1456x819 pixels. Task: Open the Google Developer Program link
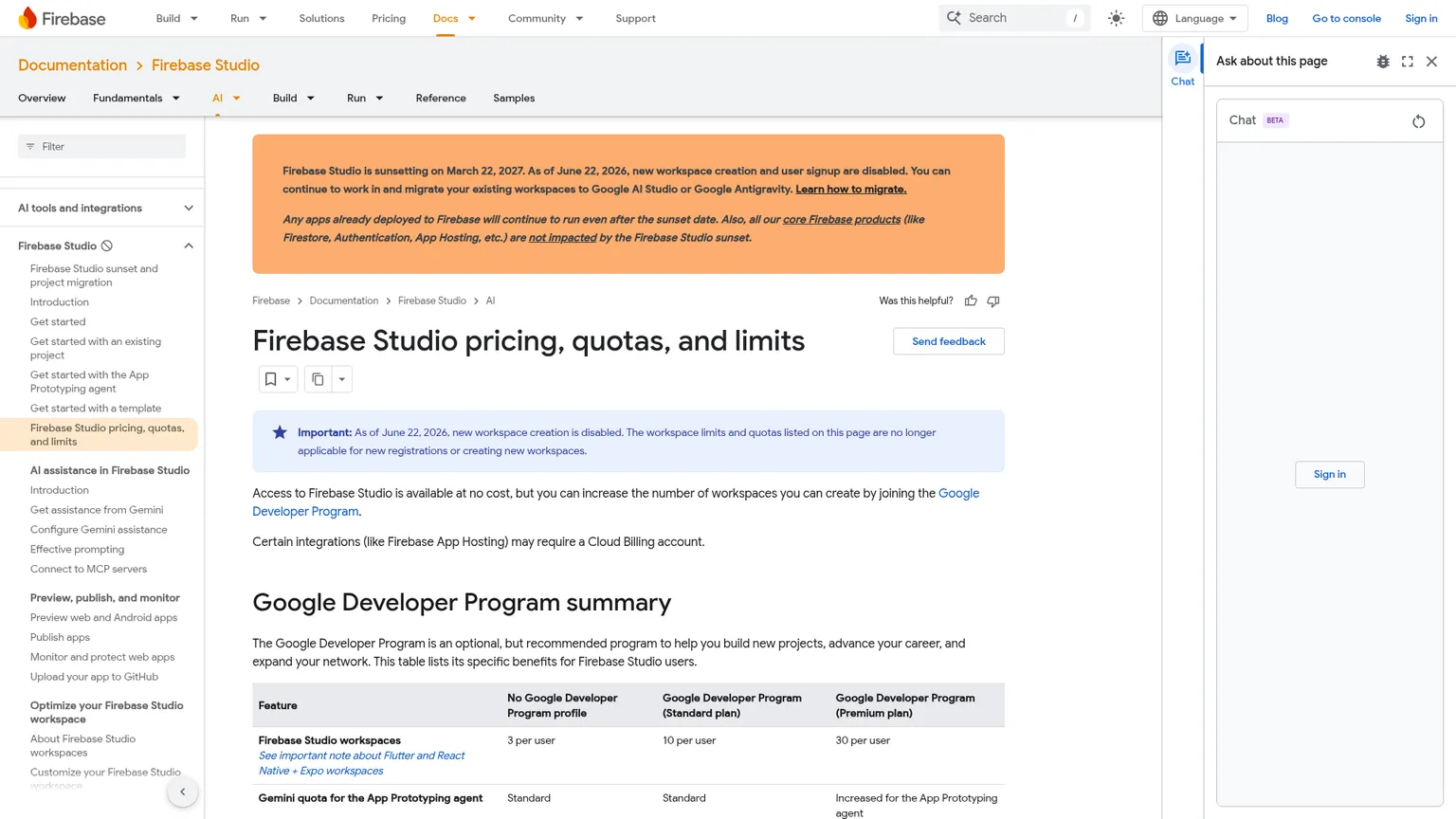[958, 494]
